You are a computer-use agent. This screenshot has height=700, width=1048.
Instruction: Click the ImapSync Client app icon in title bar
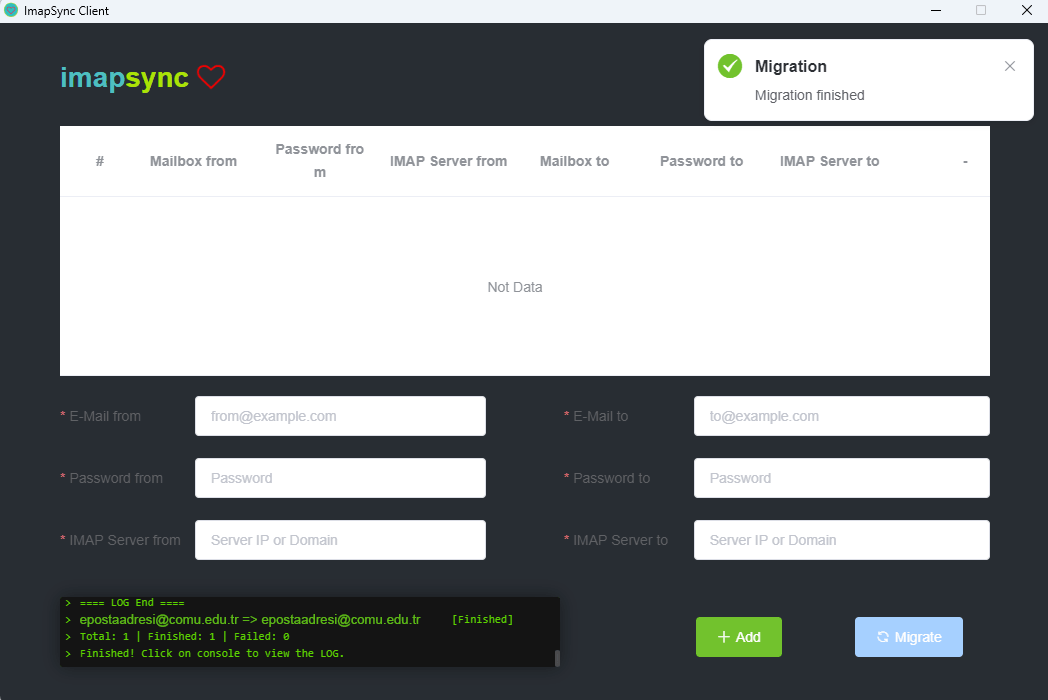point(11,10)
